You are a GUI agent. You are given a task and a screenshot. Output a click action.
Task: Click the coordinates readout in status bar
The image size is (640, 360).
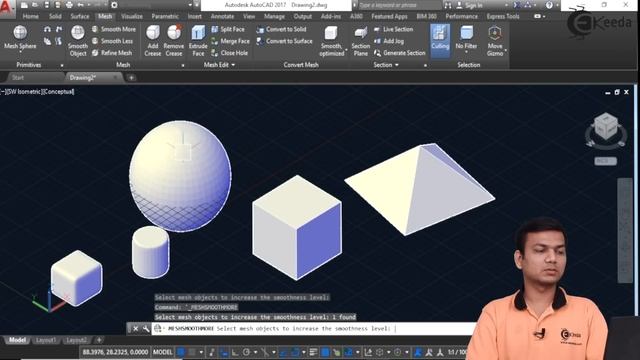115,352
